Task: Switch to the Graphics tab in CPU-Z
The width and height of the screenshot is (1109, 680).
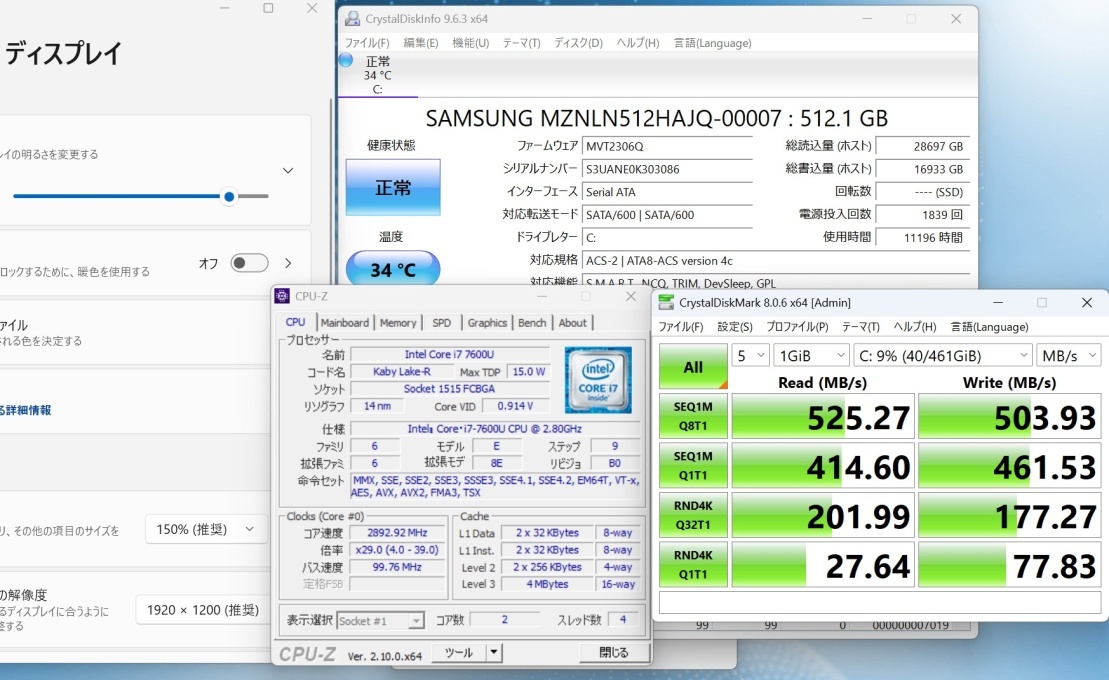Action: [487, 323]
